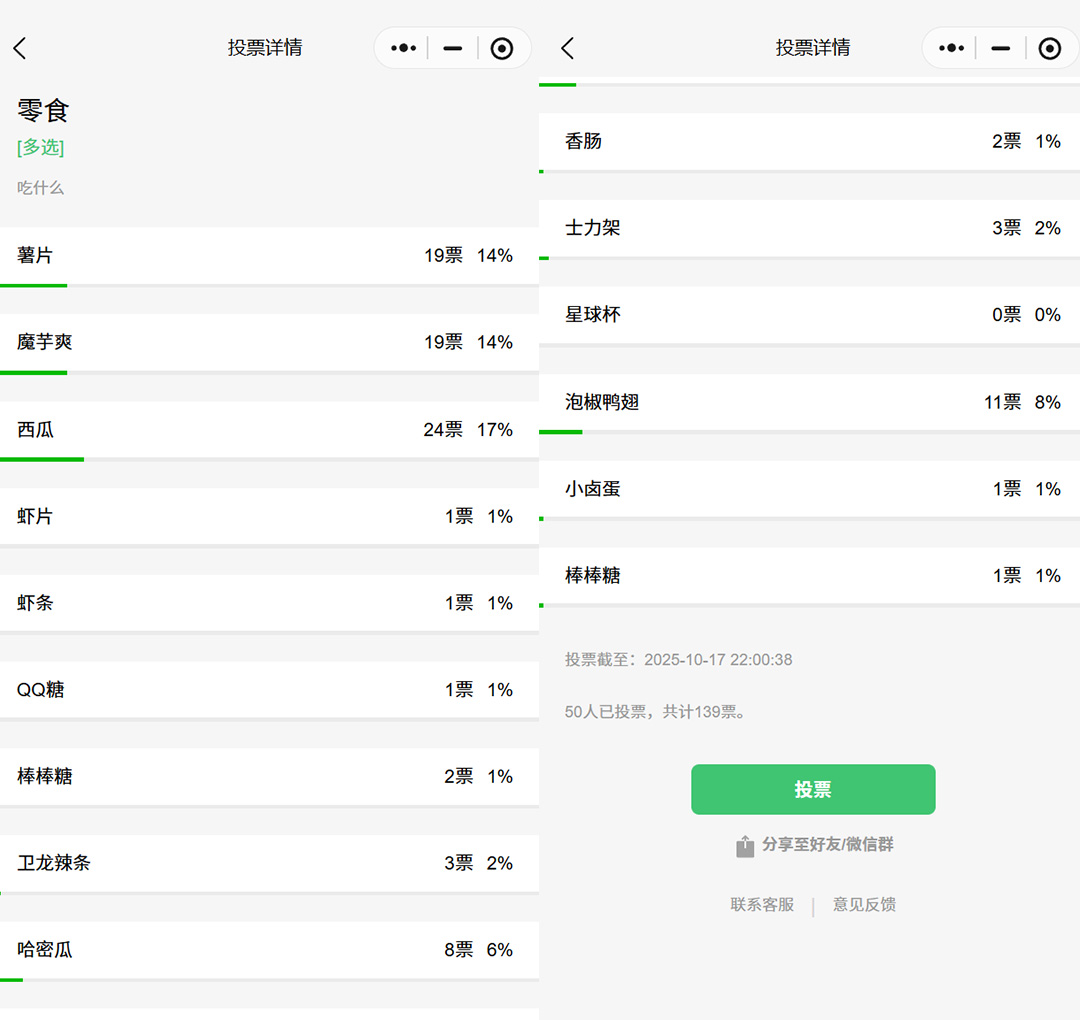The width and height of the screenshot is (1080, 1020).
Task: Click the green progress bar under 西瓜
Action: [42, 459]
